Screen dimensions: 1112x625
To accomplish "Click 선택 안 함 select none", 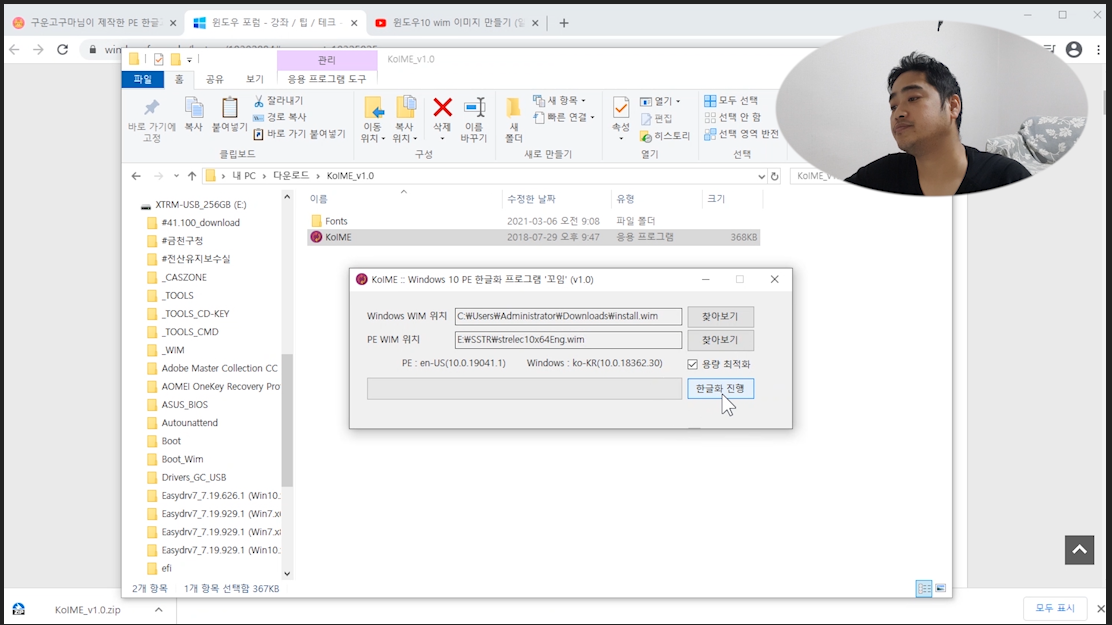I will pos(733,117).
